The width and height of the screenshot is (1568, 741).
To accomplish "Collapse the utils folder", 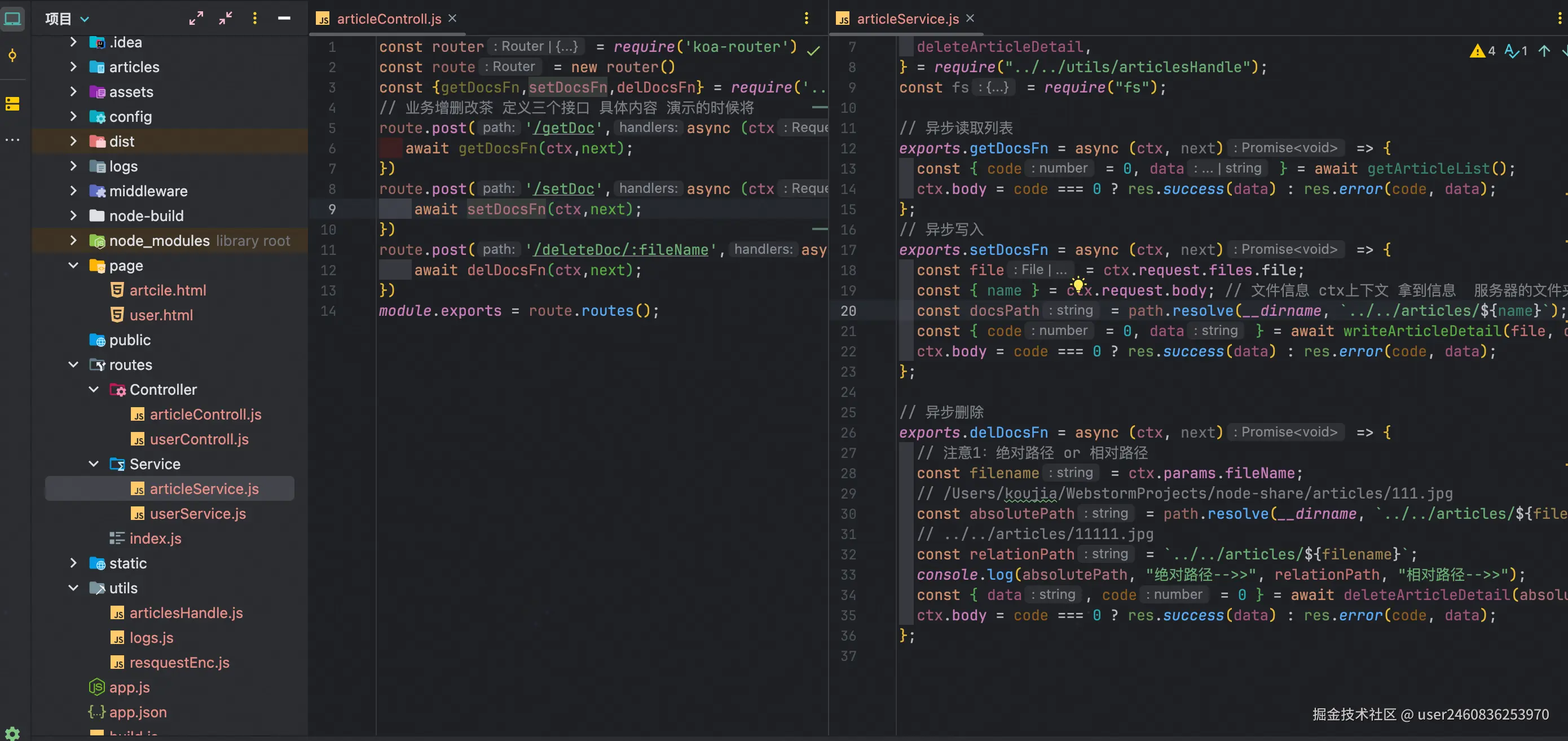I will [73, 588].
